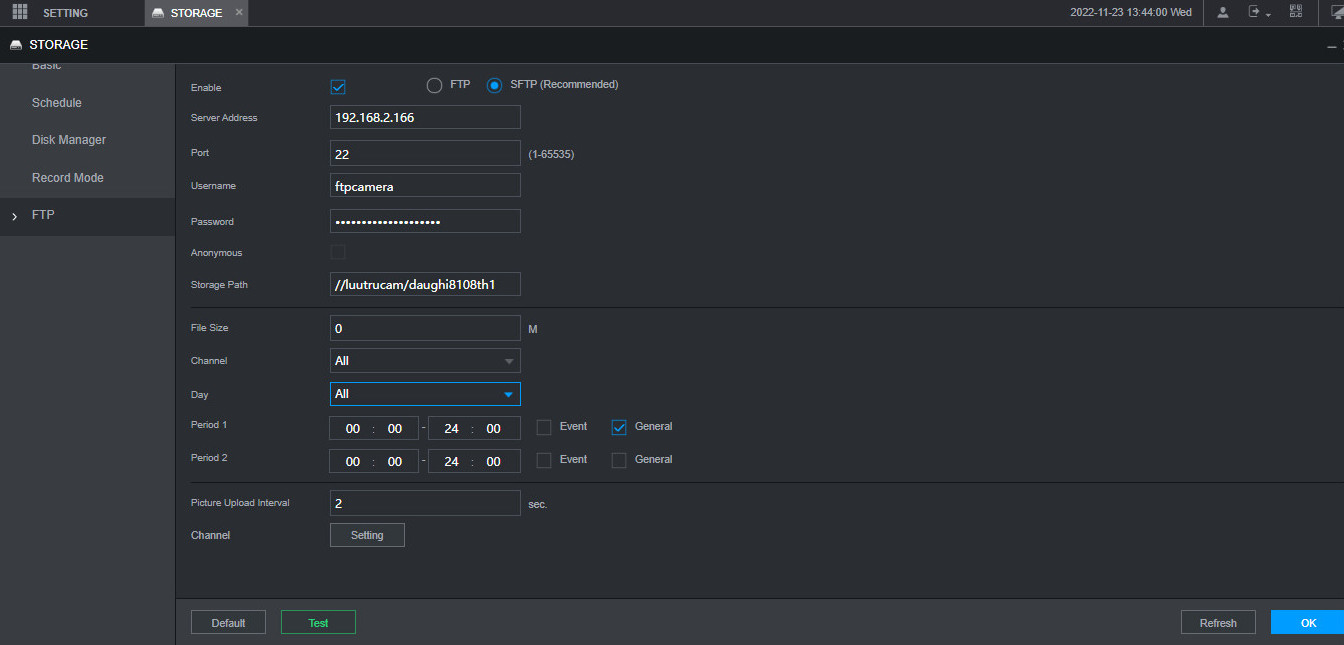Switch to the SETTING tab
The height and width of the screenshot is (645, 1344).
[x=65, y=13]
